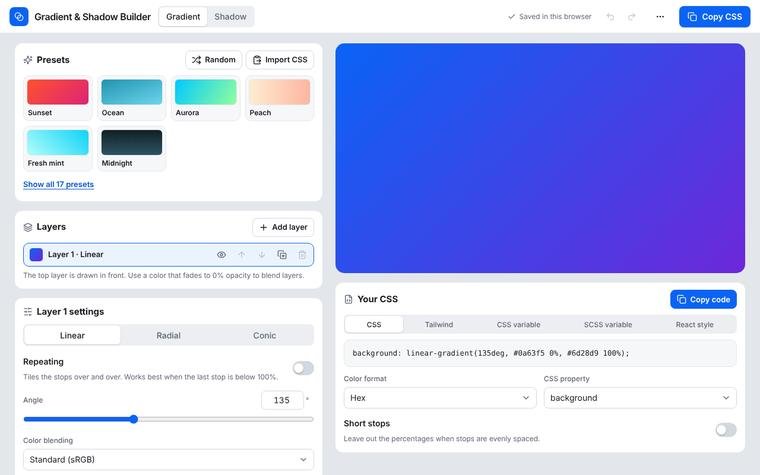
Task: Apply the Aurora preset
Action: click(206, 98)
